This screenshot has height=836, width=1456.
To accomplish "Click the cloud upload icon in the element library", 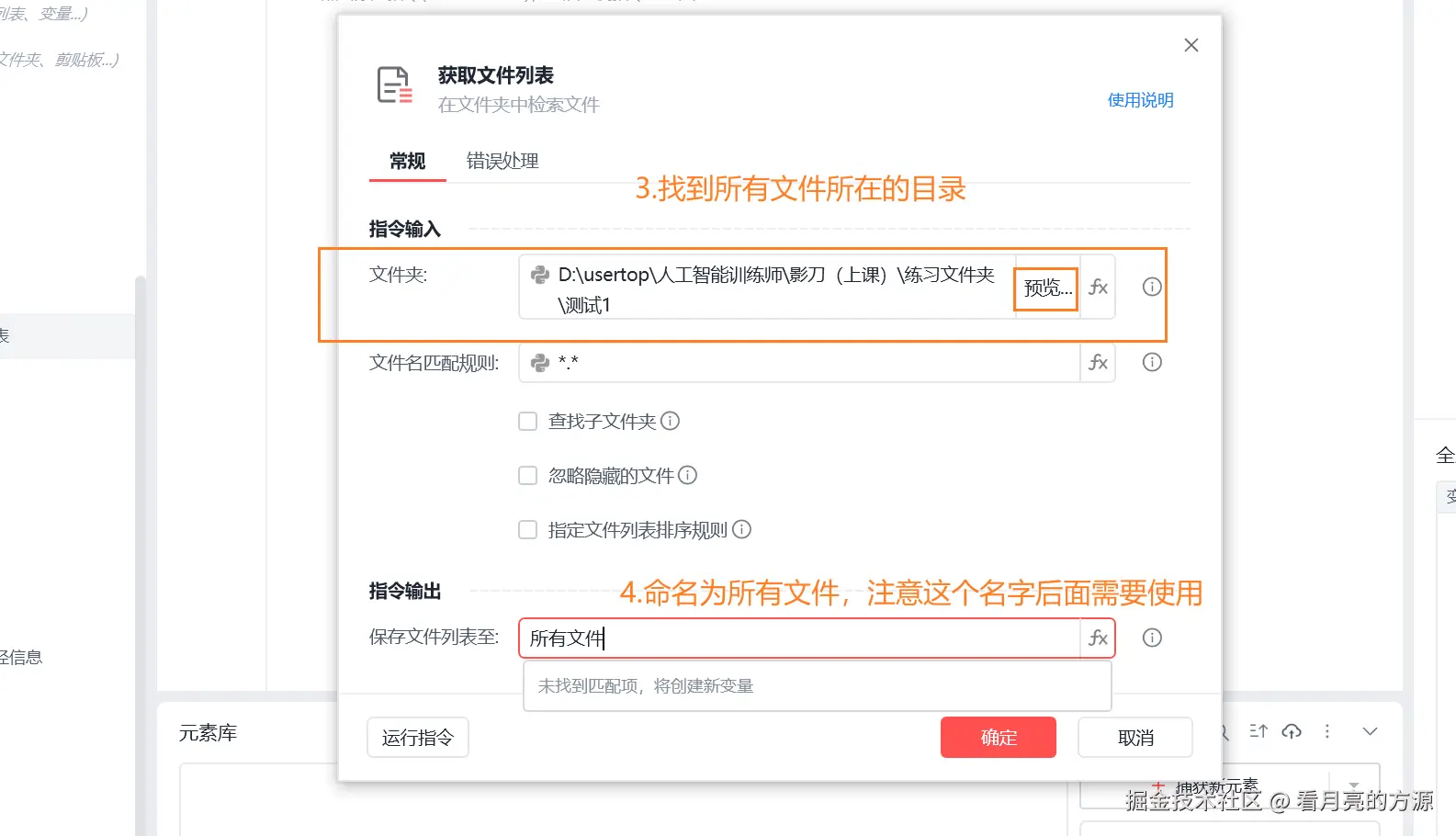I will 1292,731.
